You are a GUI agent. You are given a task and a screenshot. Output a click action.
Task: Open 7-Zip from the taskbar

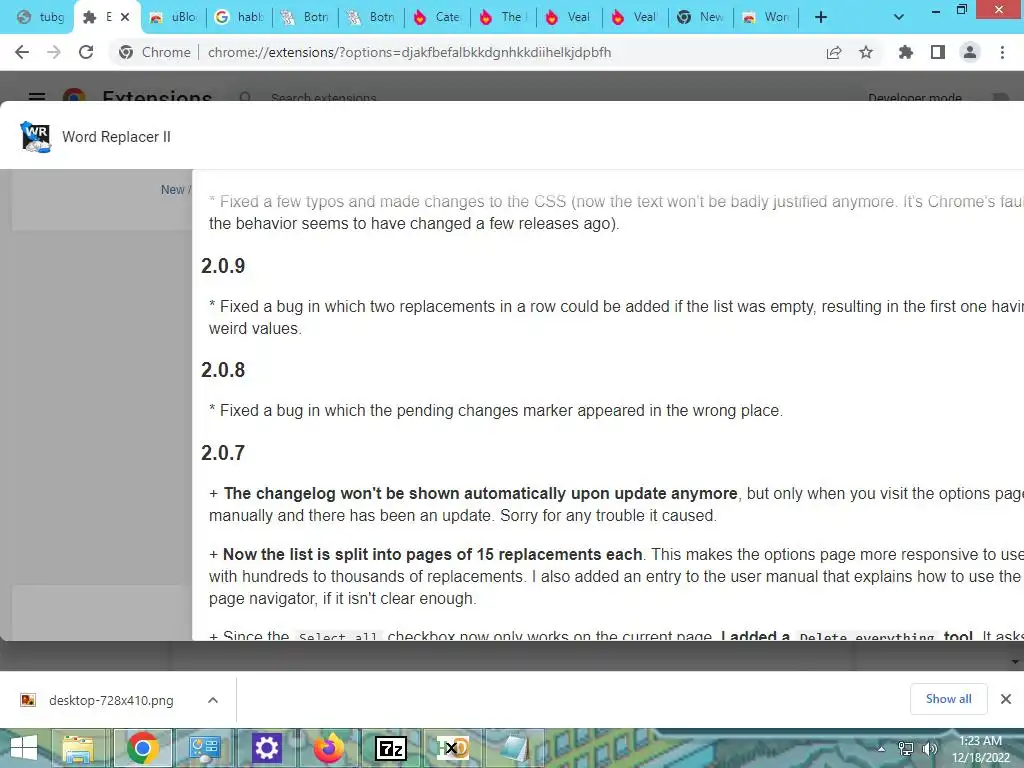pyautogui.click(x=391, y=748)
